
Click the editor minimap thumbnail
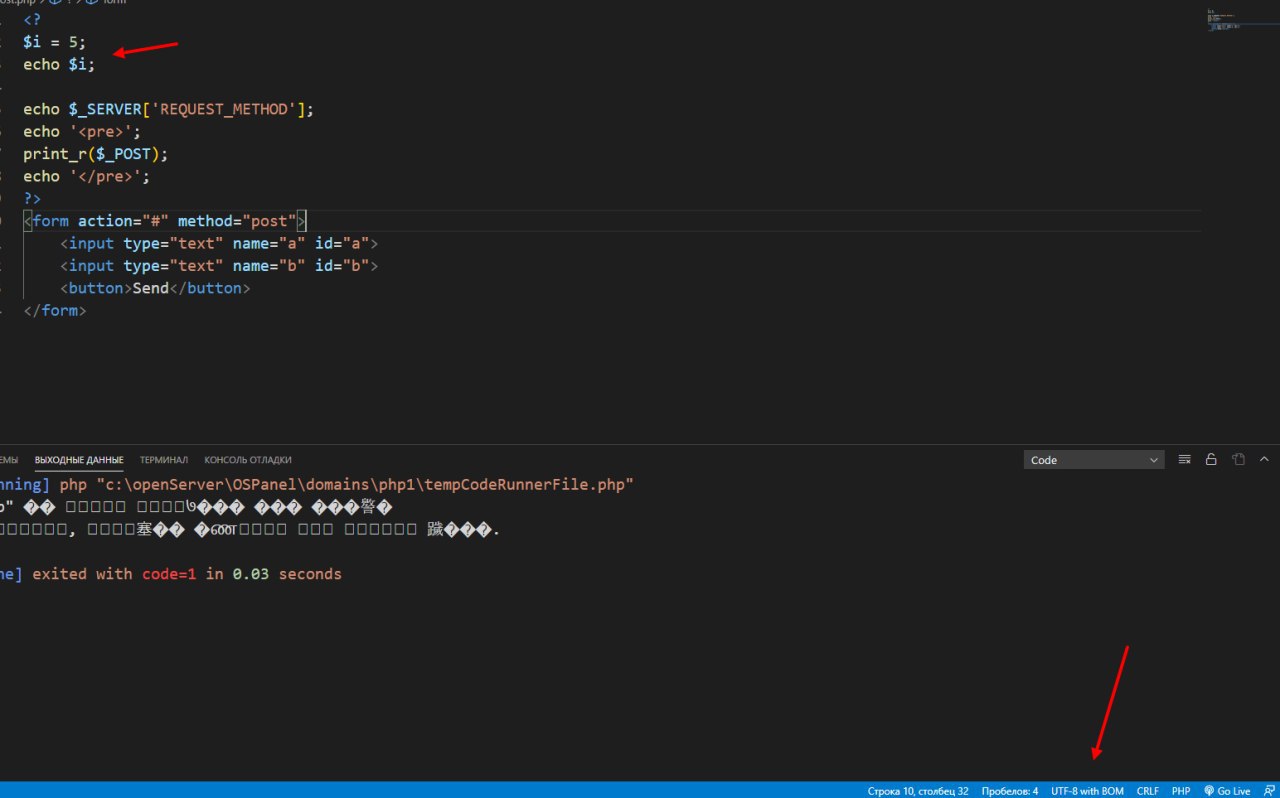click(x=1223, y=18)
